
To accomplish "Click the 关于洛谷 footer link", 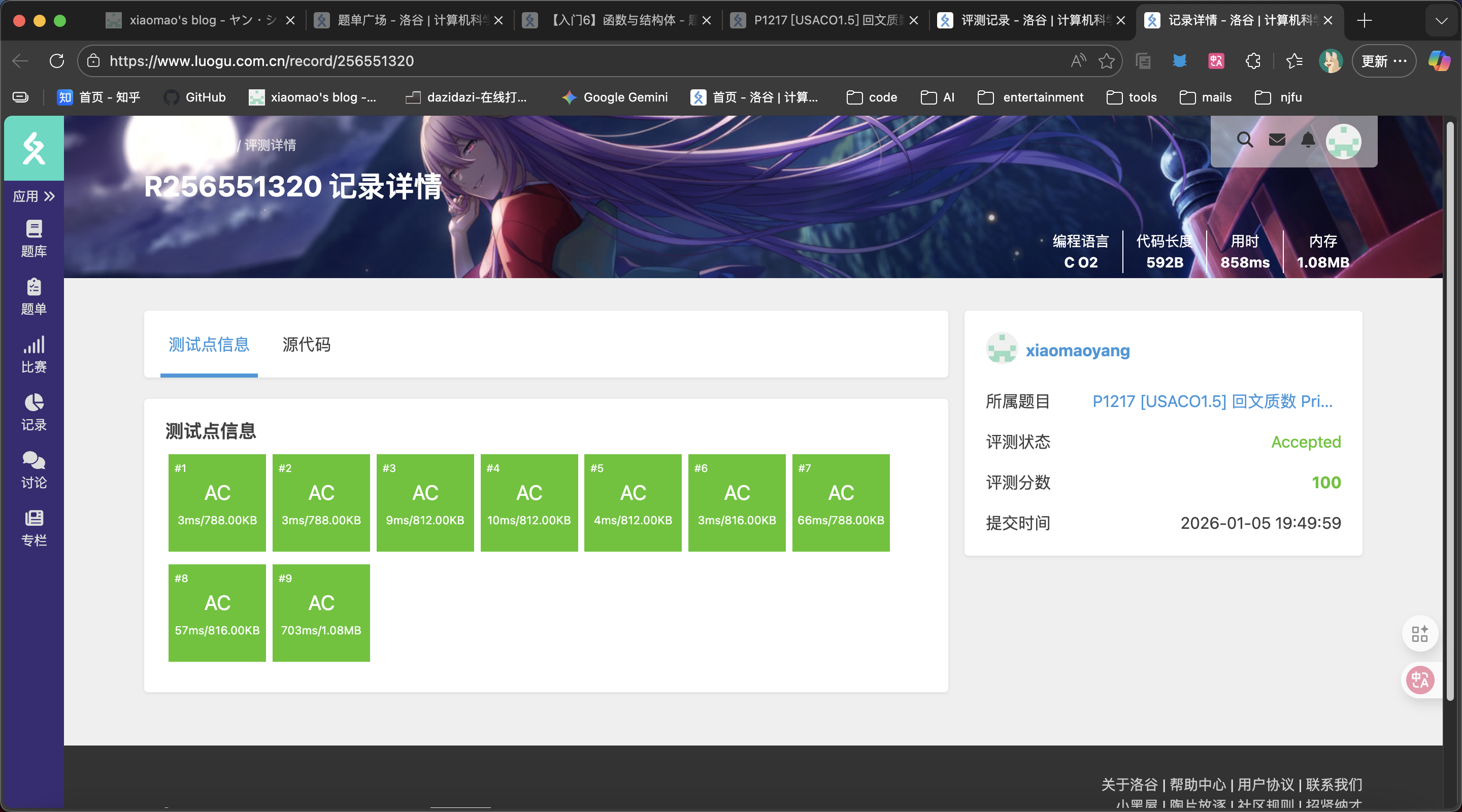I will pyautogui.click(x=1129, y=784).
